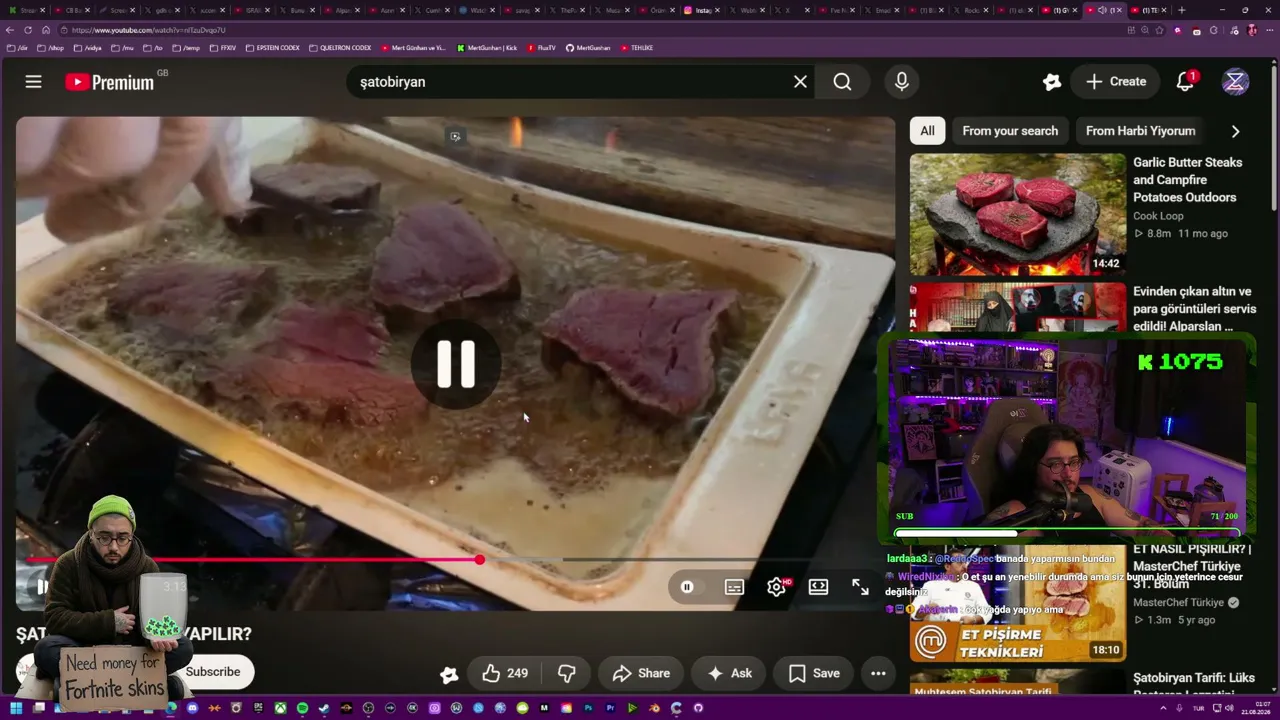Open the Windows Start menu
Image resolution: width=1280 pixels, height=720 pixels.
pyautogui.click(x=14, y=708)
